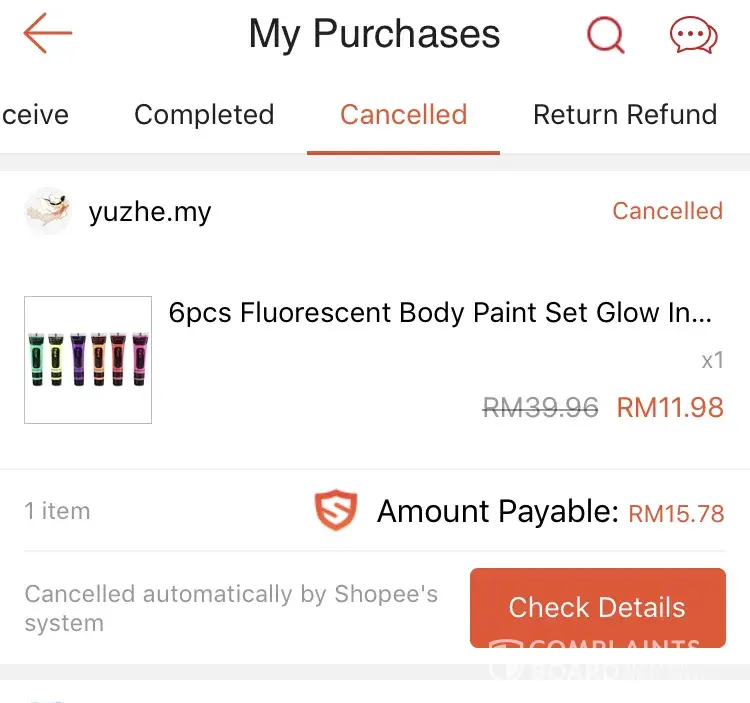Tap the body paint product thumbnail
750x703 pixels.
(88, 360)
